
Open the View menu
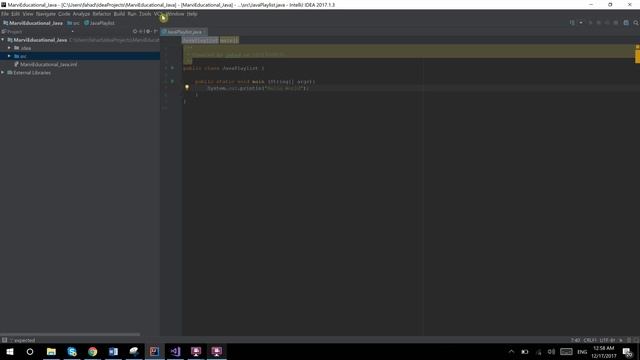(28, 14)
